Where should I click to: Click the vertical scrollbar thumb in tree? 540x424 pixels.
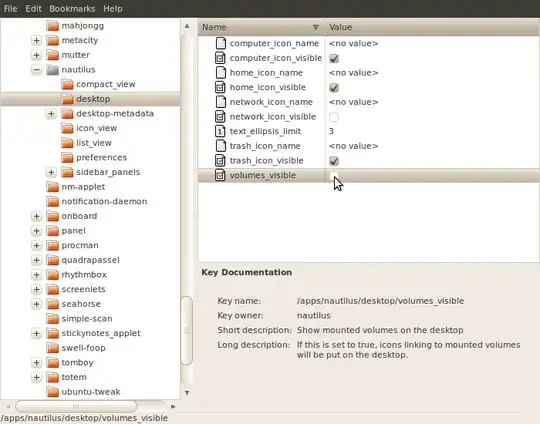click(x=187, y=331)
